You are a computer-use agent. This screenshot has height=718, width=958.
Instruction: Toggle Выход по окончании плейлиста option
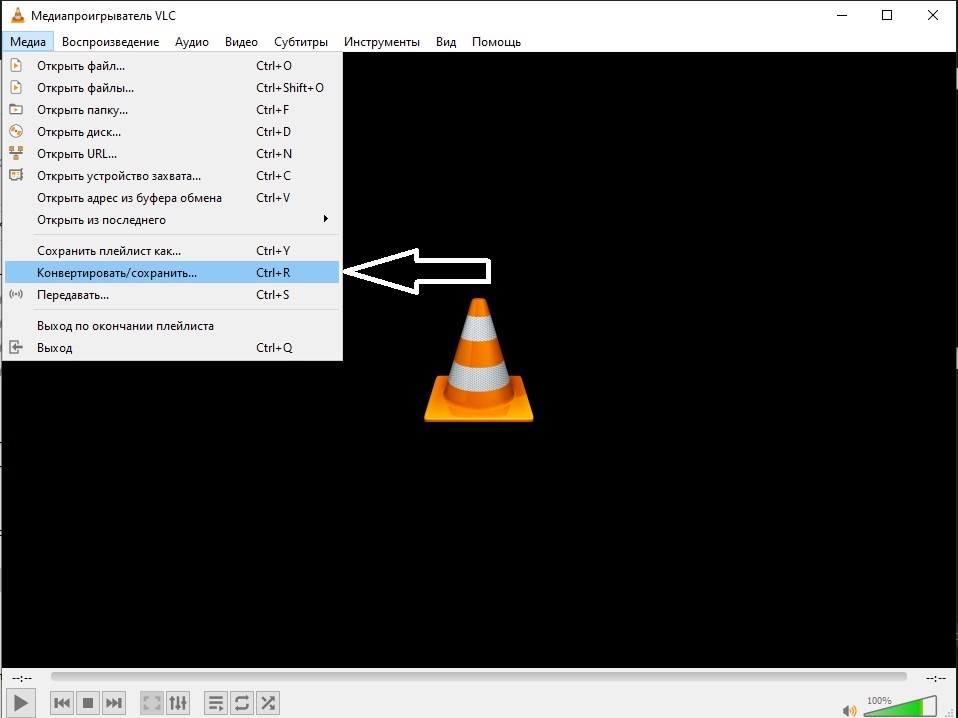click(172, 326)
